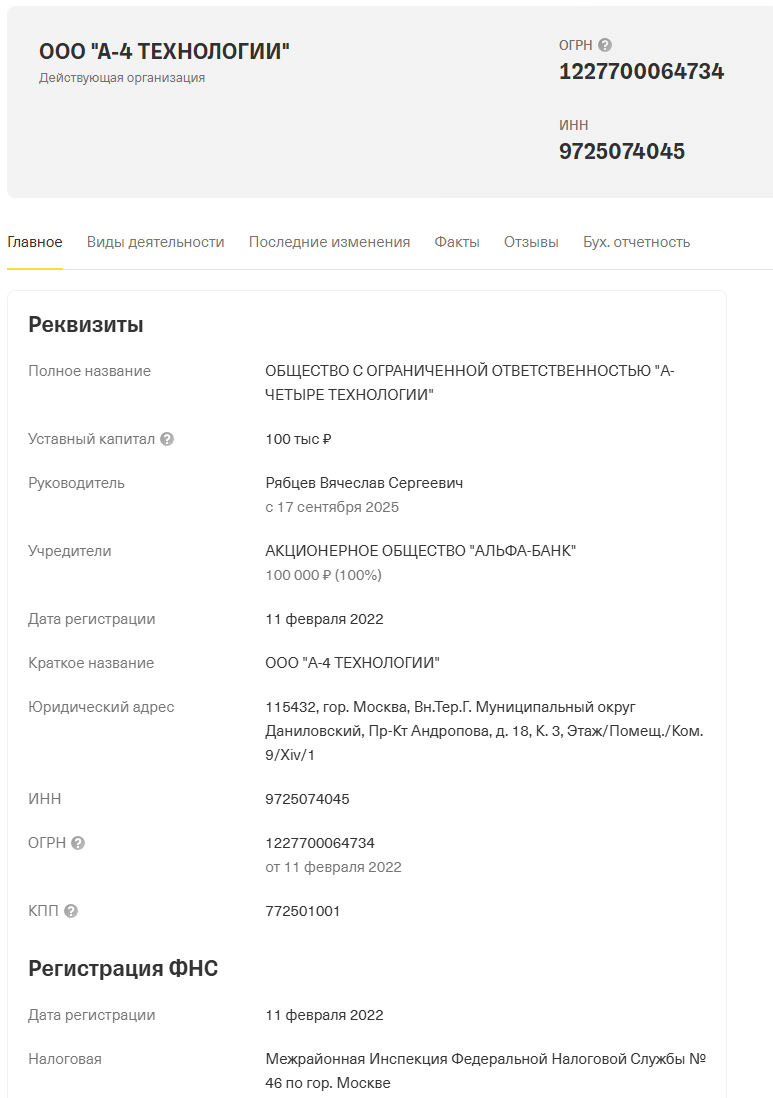The width and height of the screenshot is (773, 1098).
Task: Open the Виды деятельности tab
Action: tap(155, 242)
